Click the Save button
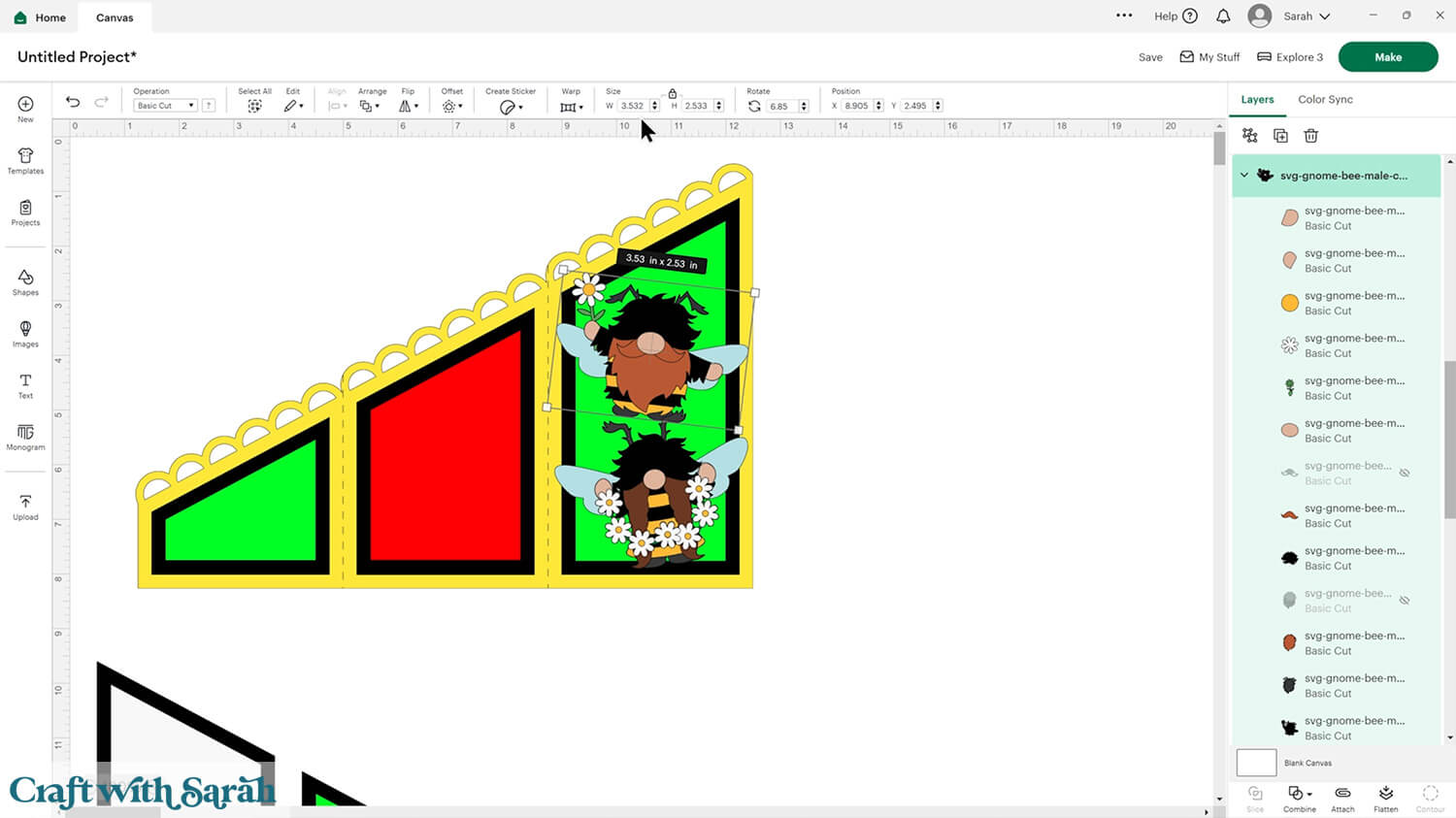1456x818 pixels. (1150, 57)
